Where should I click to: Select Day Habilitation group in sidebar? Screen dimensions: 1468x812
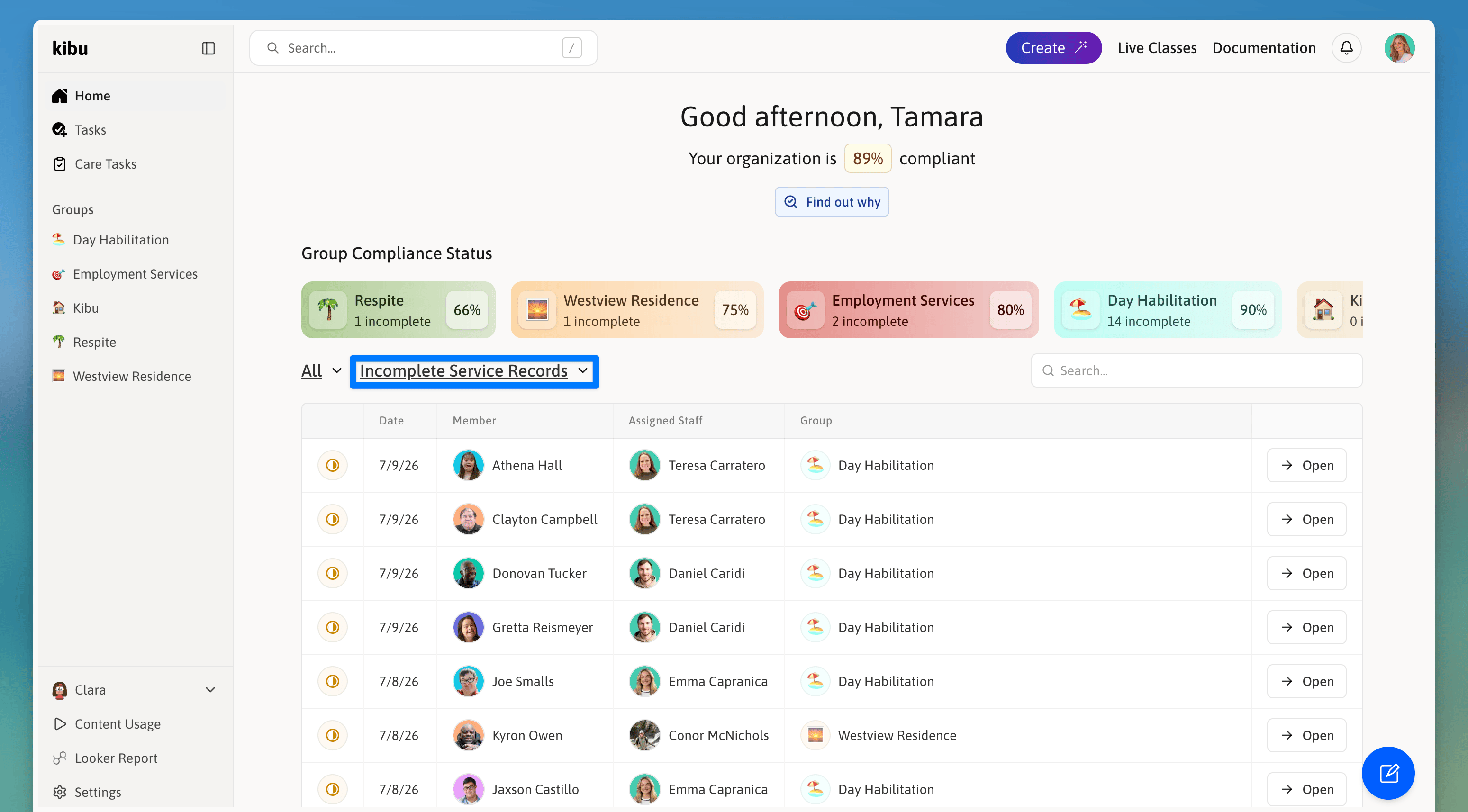click(135, 239)
